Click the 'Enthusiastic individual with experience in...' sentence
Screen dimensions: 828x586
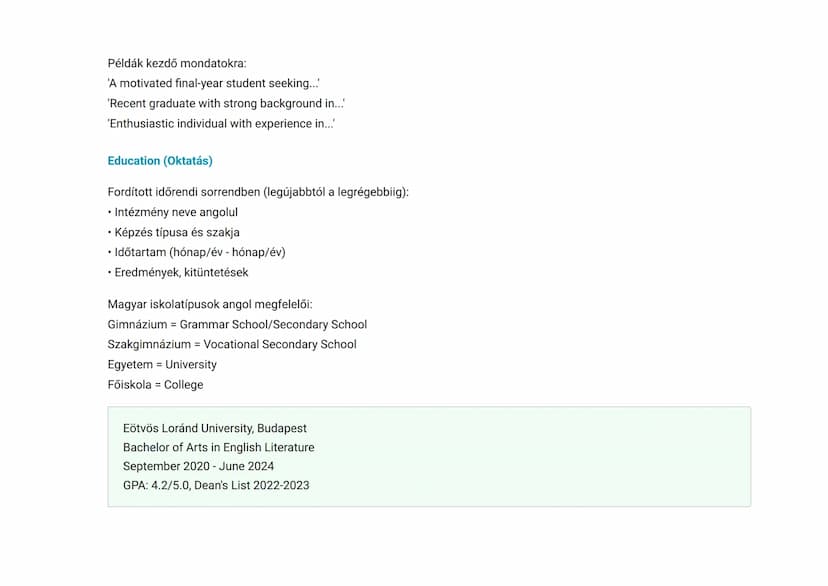[x=221, y=123]
